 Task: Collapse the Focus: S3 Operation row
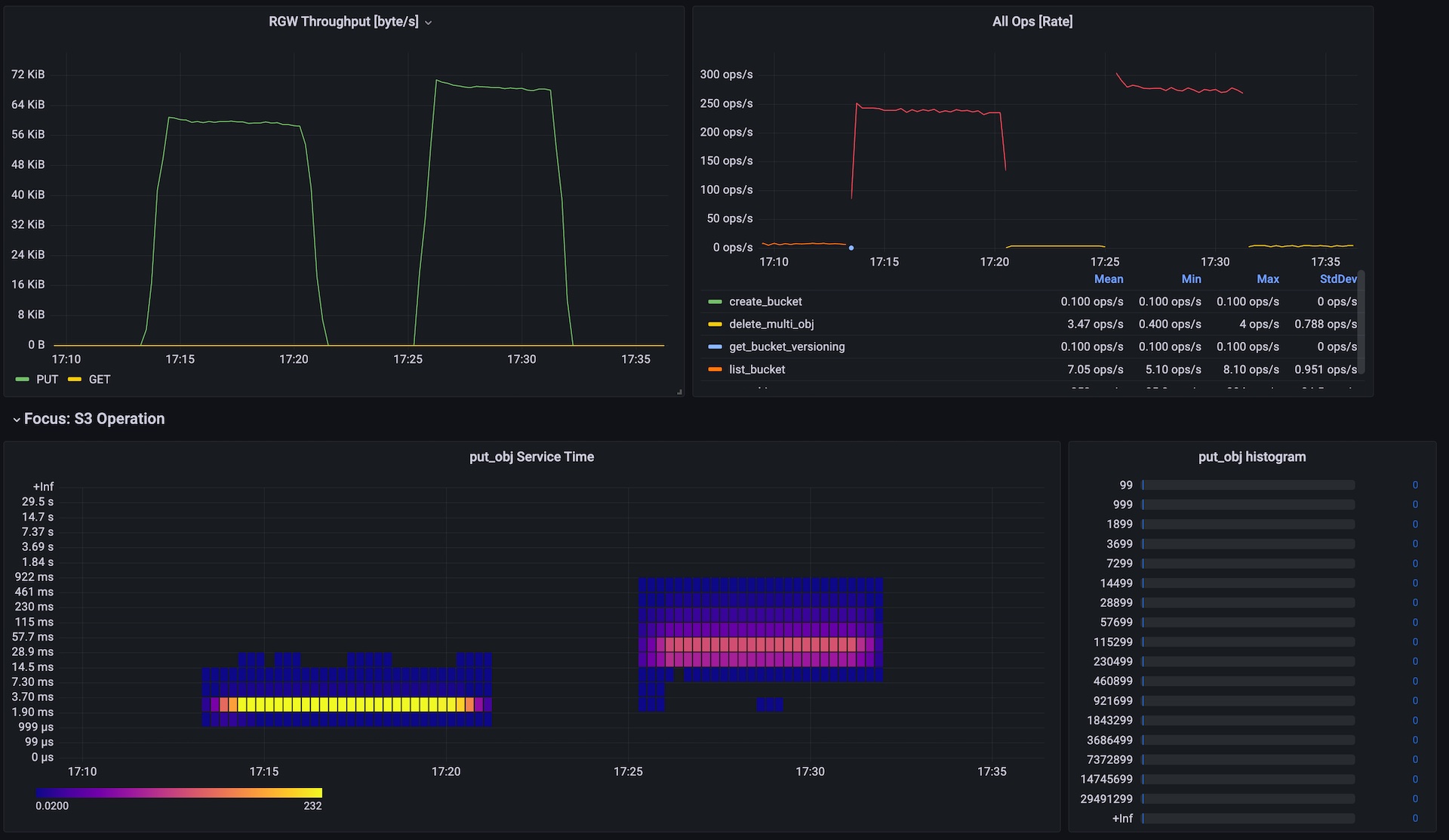click(17, 420)
